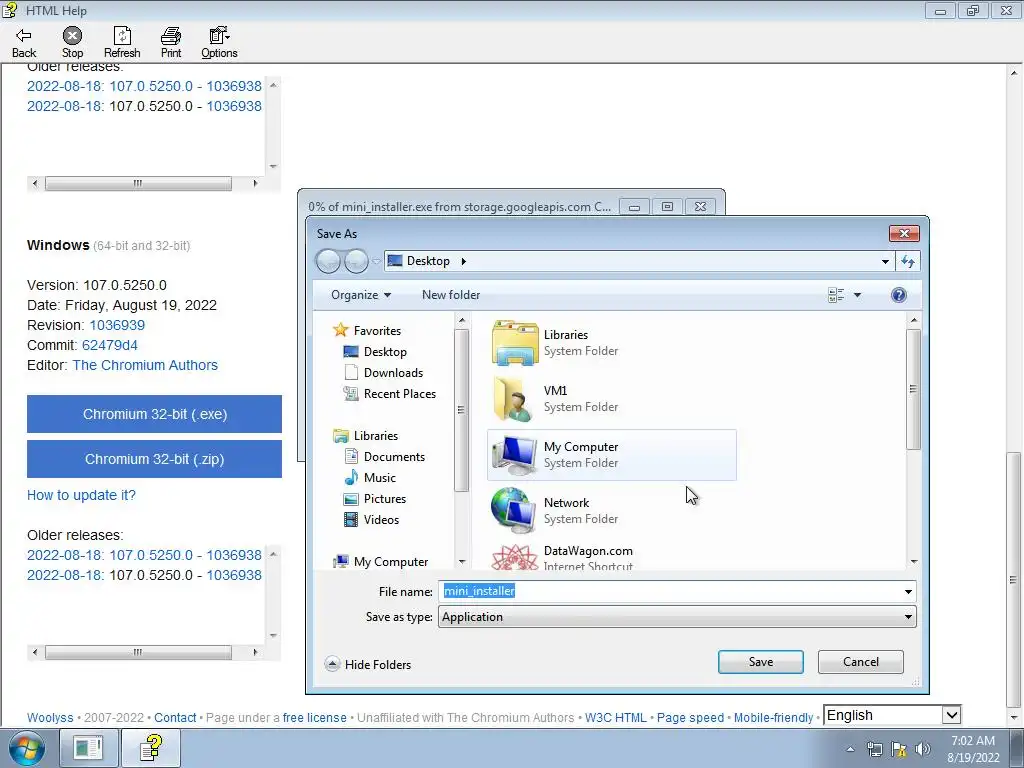Expand the address bar history dropdown
Viewport: 1024px width, 768px height.
point(885,261)
